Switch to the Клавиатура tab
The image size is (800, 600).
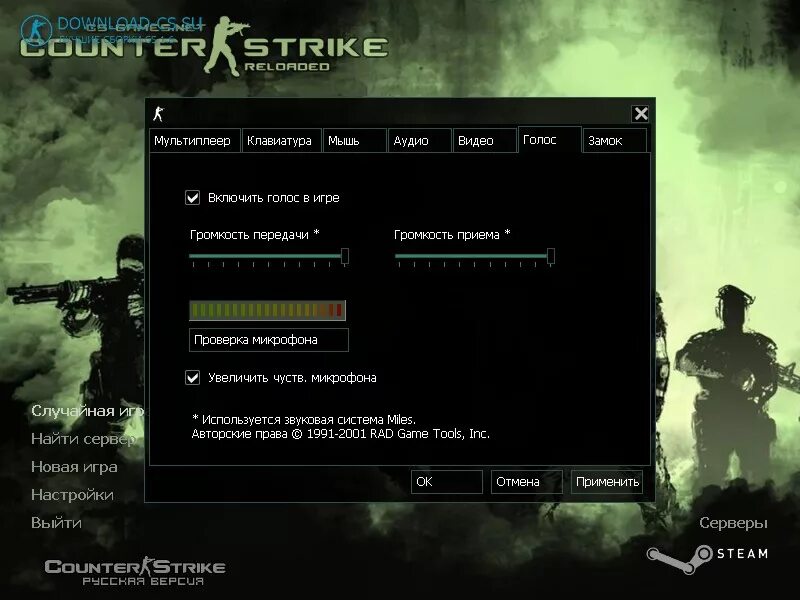[282, 141]
